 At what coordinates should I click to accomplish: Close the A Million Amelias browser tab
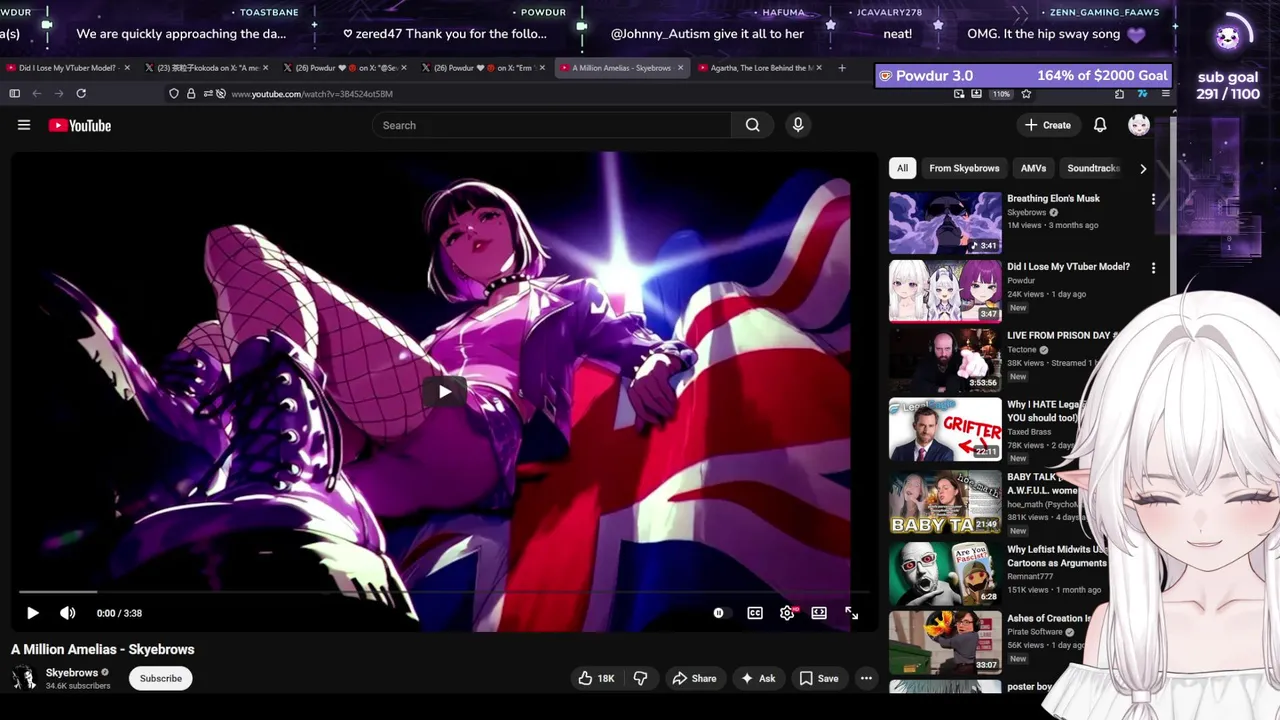681,68
